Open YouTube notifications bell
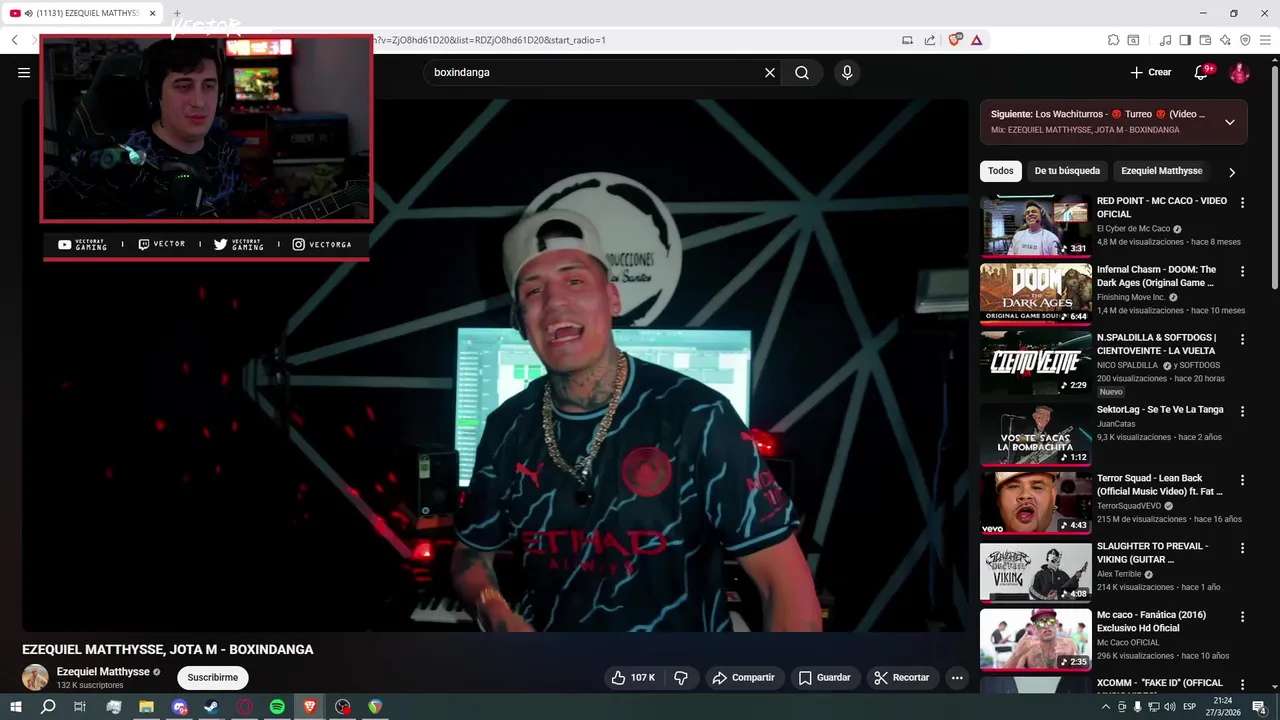This screenshot has height=720, width=1280. 1203,72
